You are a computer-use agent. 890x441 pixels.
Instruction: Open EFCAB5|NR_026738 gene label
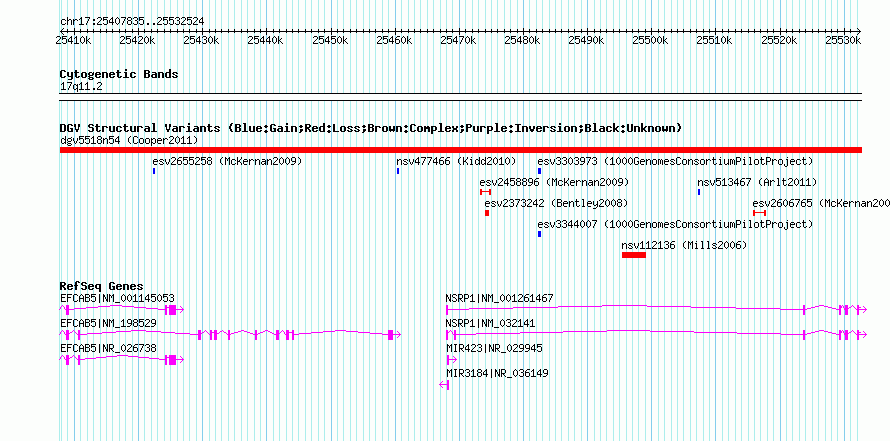pyautogui.click(x=108, y=348)
